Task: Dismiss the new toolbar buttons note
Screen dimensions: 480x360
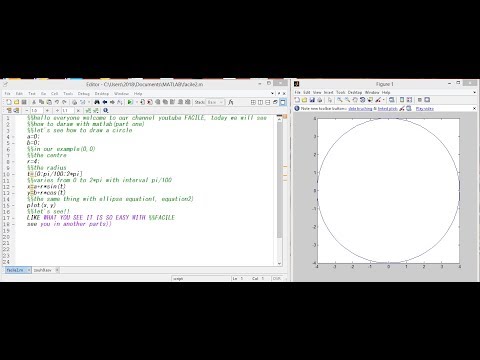Action: click(x=474, y=109)
